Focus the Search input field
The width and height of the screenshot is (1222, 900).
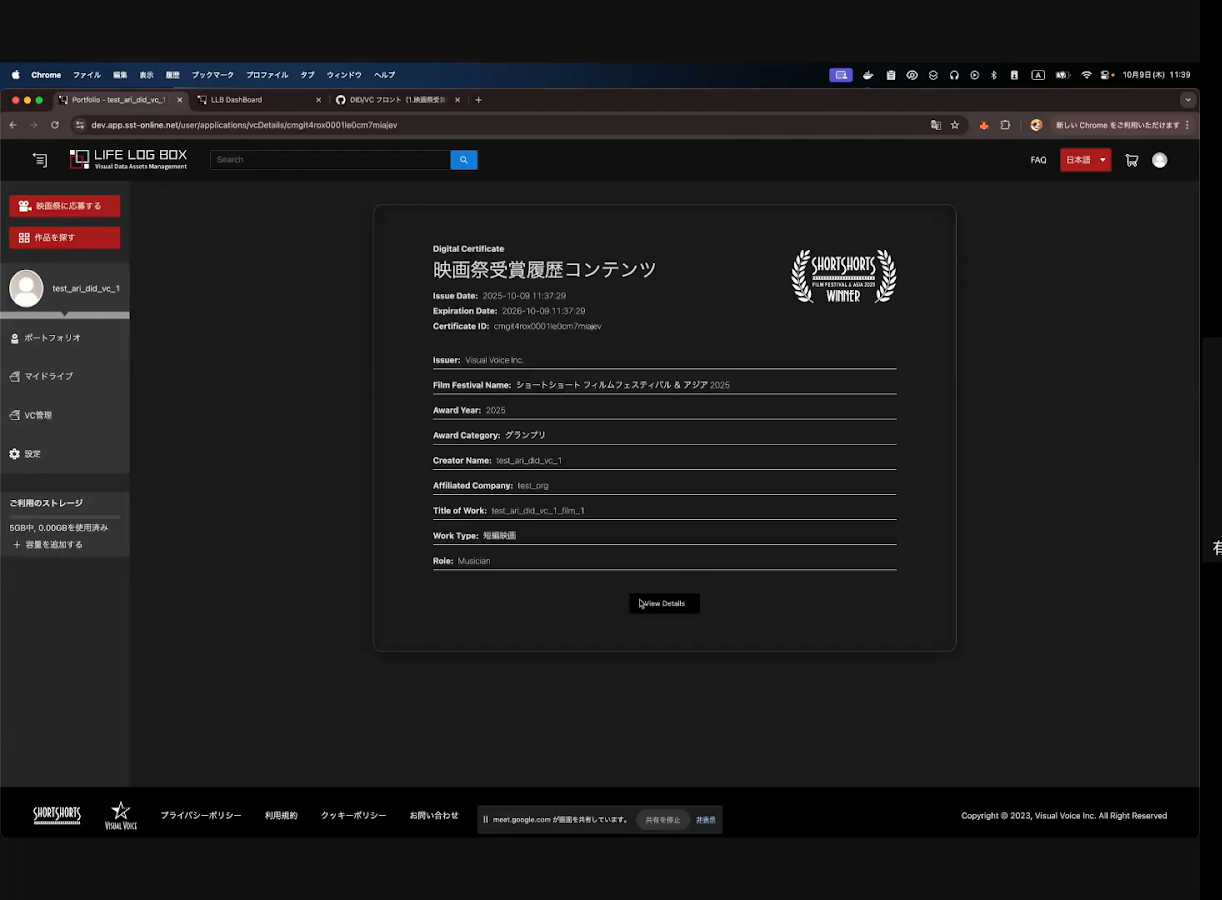(x=330, y=160)
